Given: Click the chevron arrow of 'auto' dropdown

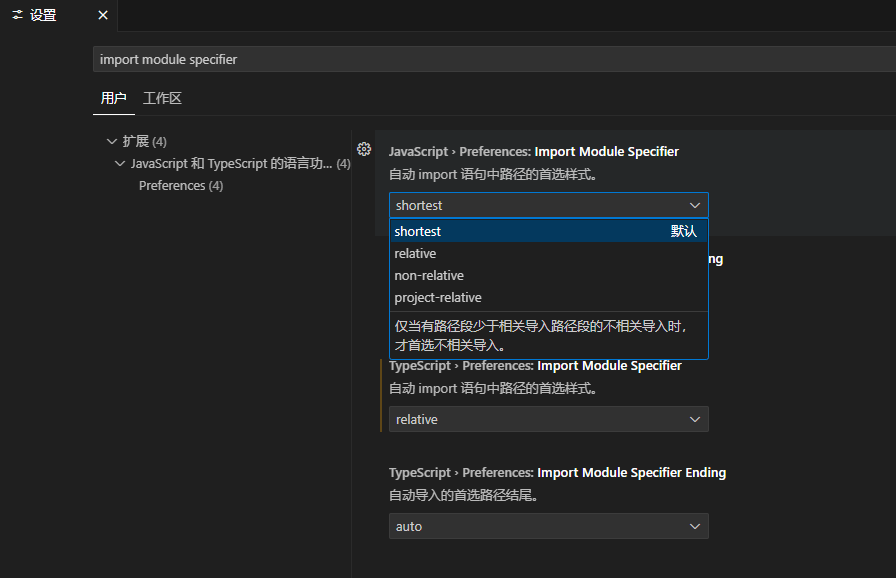Looking at the screenshot, I should pos(695,526).
